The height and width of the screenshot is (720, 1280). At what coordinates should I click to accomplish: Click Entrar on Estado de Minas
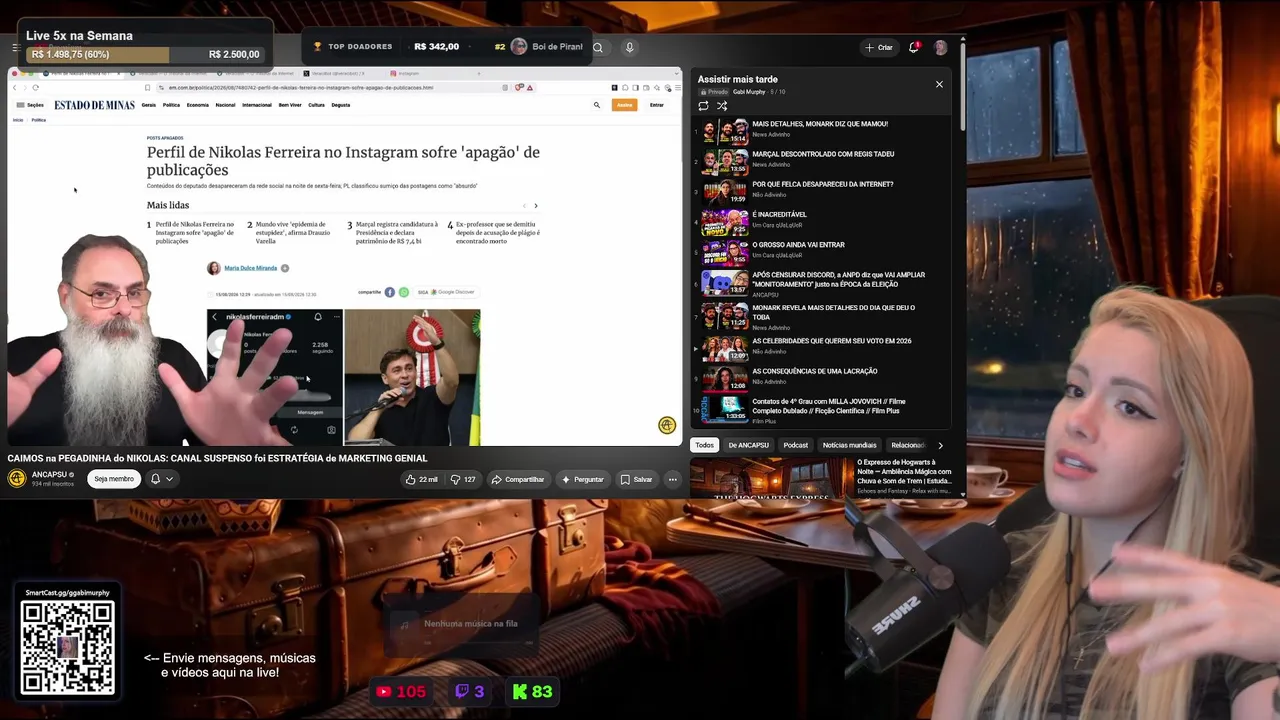pos(656,105)
